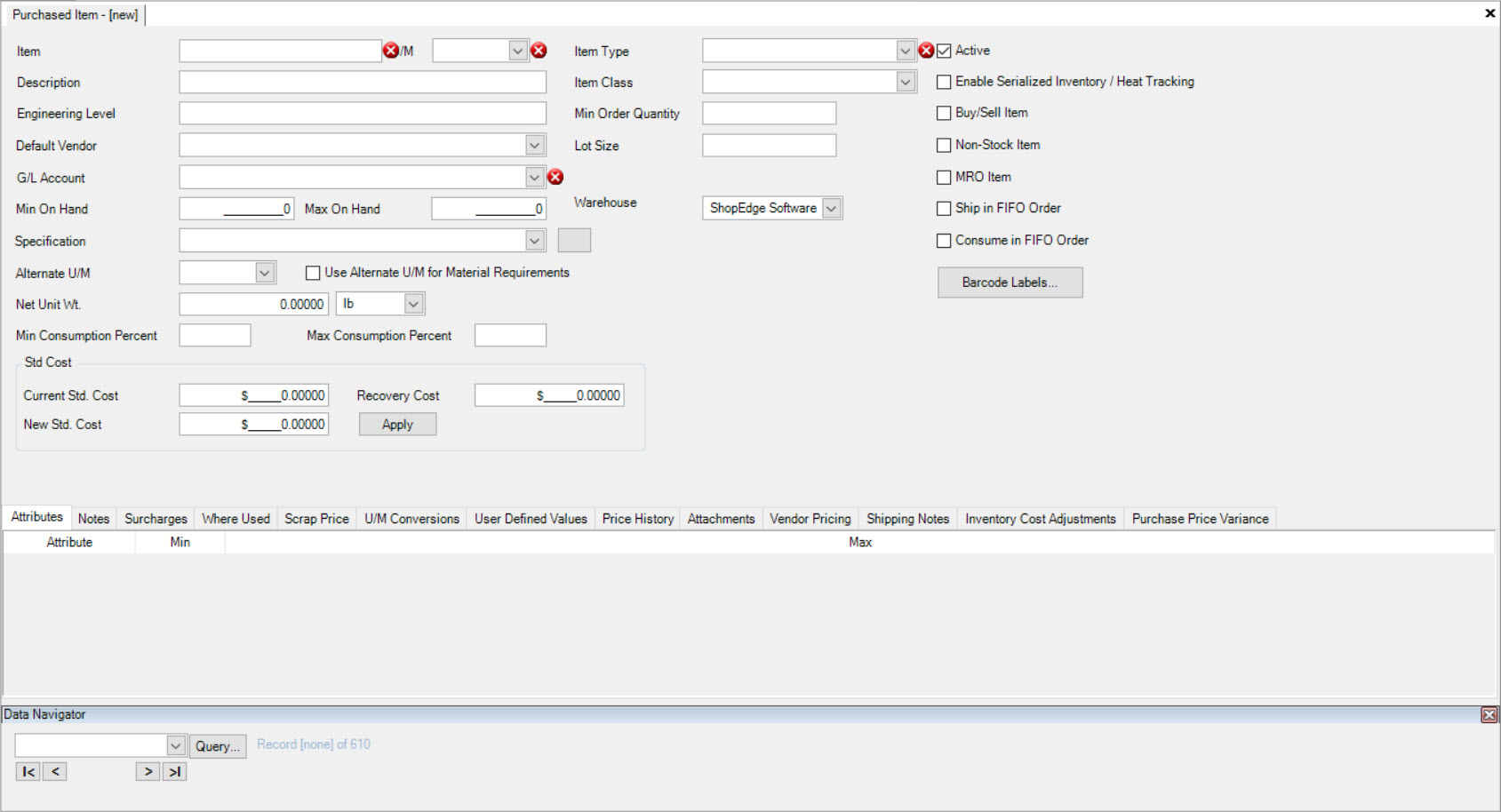1501x812 pixels.
Task: Open the User Defined Values tab
Action: [x=531, y=519]
